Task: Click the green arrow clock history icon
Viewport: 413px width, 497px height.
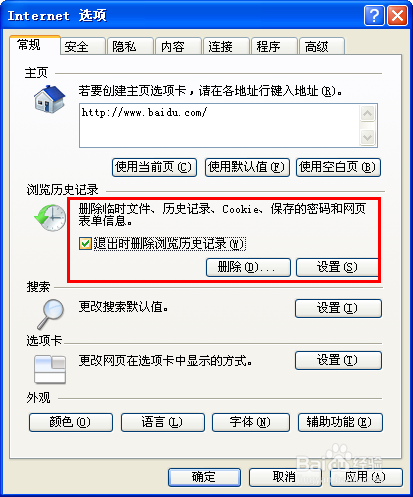Action: 50,218
